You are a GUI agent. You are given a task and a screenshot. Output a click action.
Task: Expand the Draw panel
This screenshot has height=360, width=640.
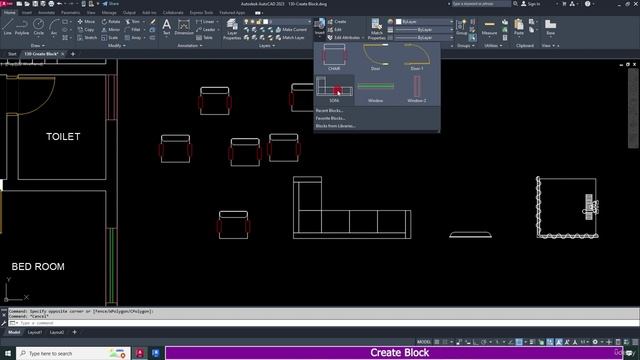point(38,46)
